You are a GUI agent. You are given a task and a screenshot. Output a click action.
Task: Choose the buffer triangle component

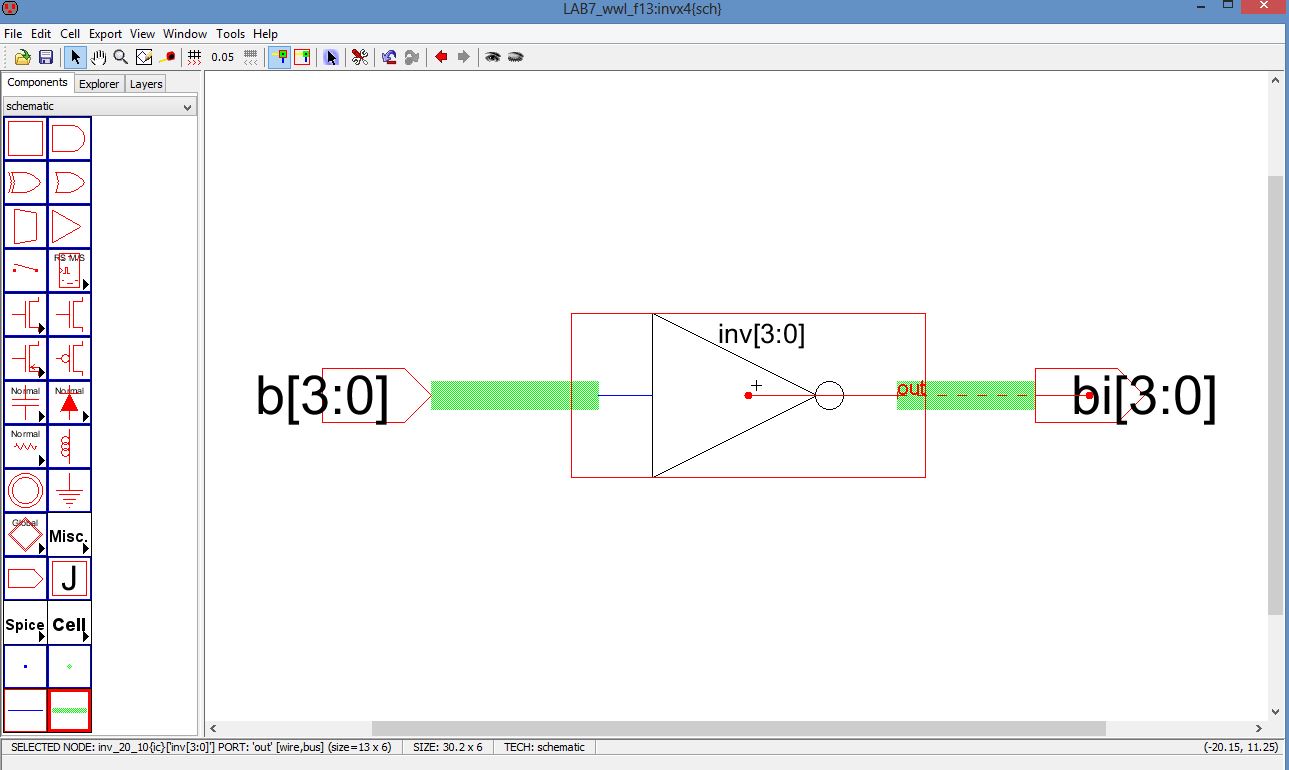pos(69,227)
